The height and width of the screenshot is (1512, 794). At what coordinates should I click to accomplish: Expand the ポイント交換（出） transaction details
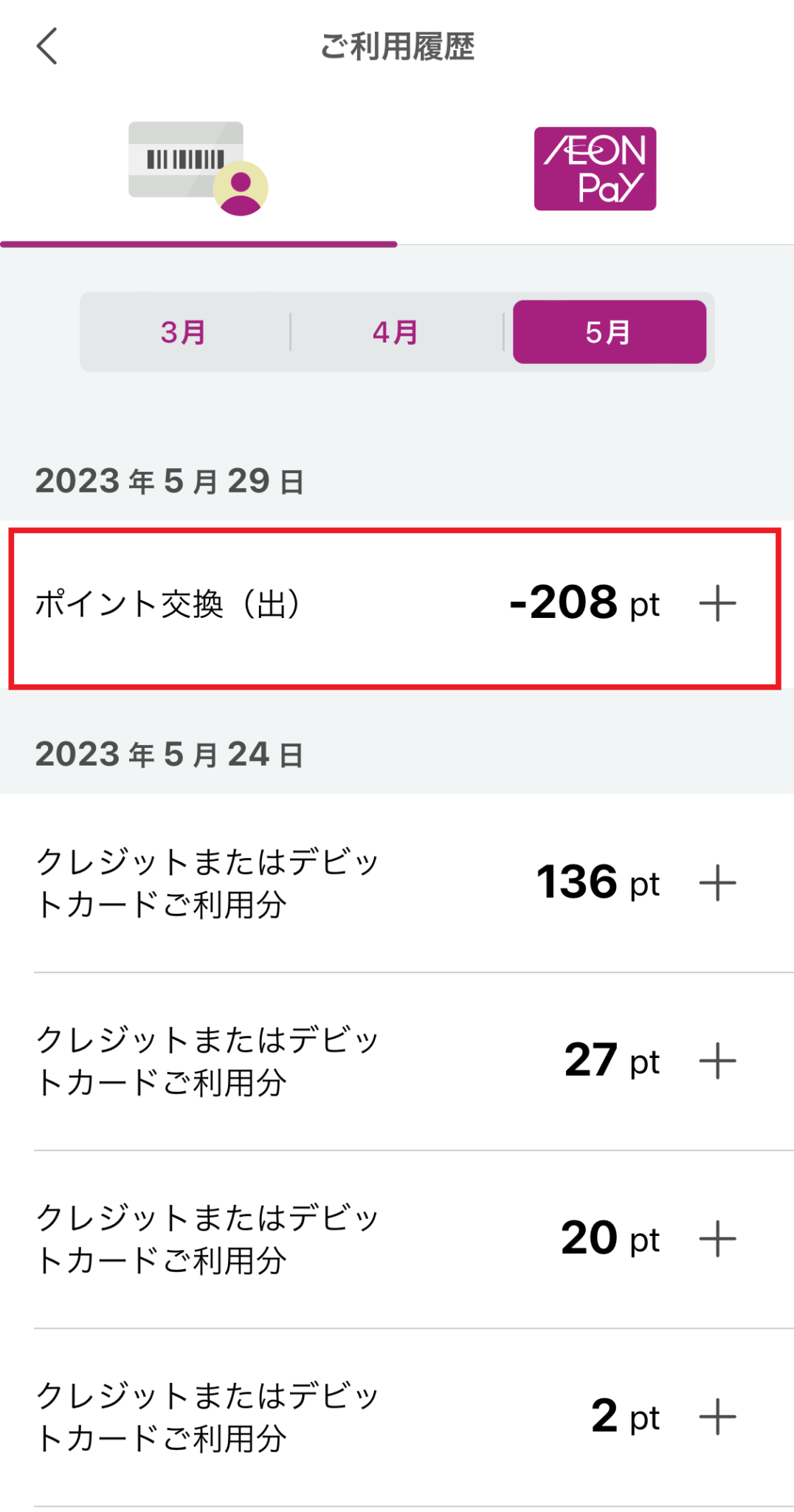(x=717, y=603)
